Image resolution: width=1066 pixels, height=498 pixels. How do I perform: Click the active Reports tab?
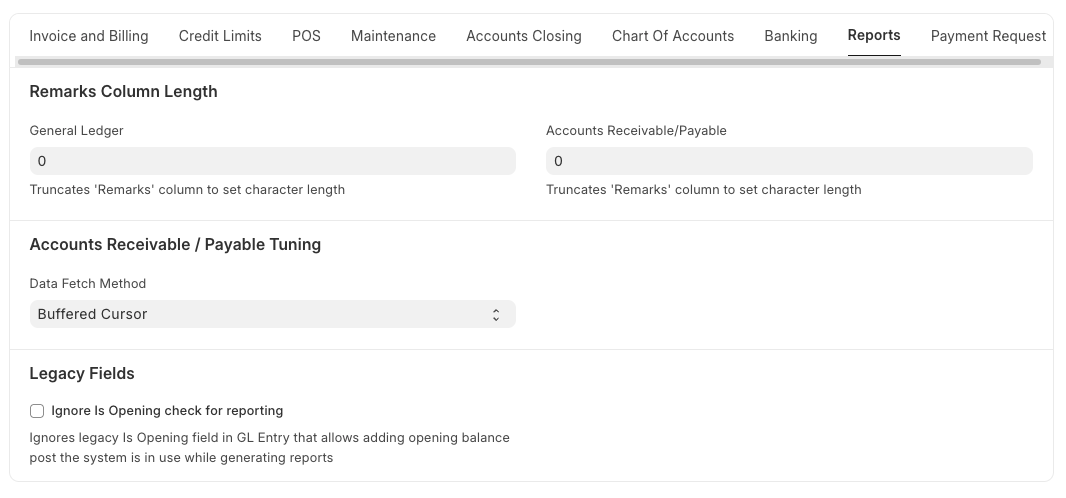click(x=874, y=36)
